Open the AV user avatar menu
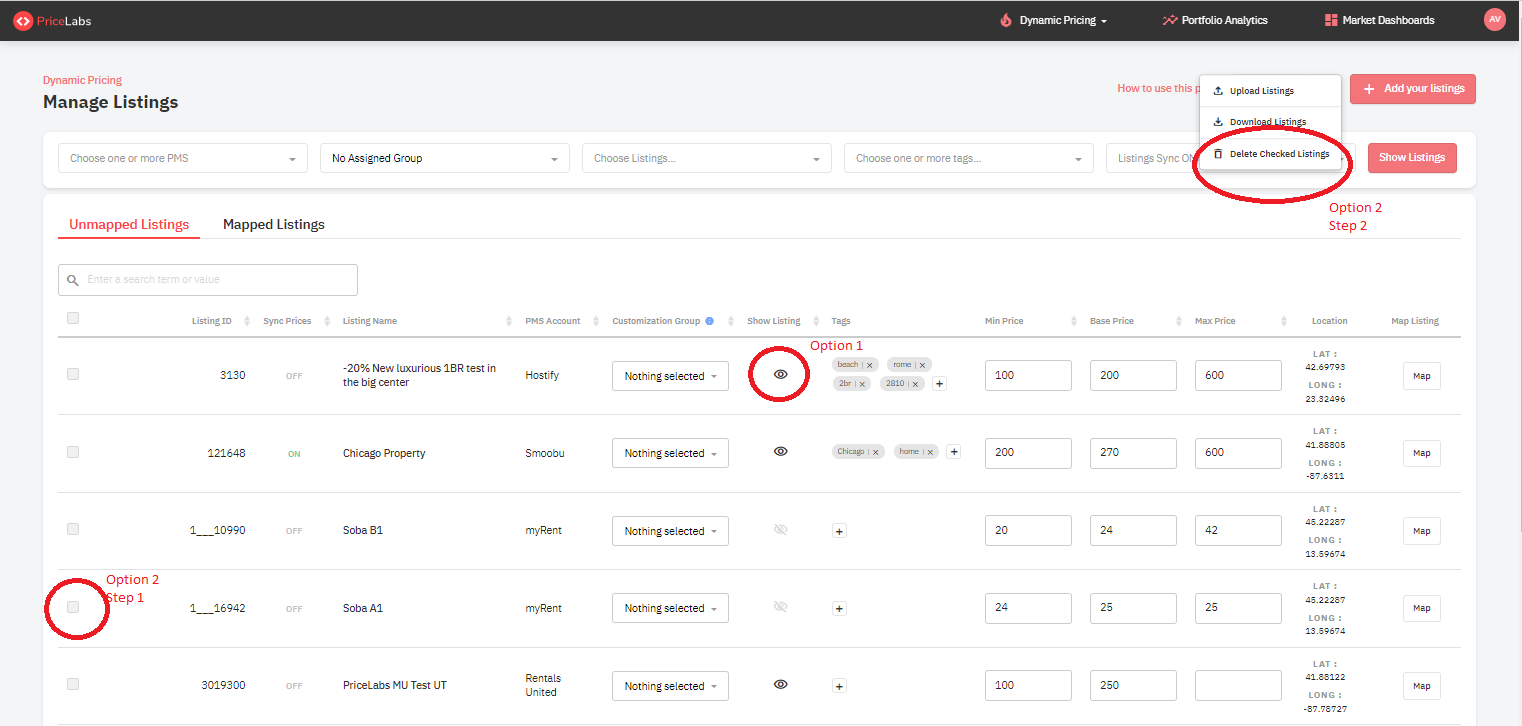The height and width of the screenshot is (726, 1522). pyautogui.click(x=1494, y=19)
